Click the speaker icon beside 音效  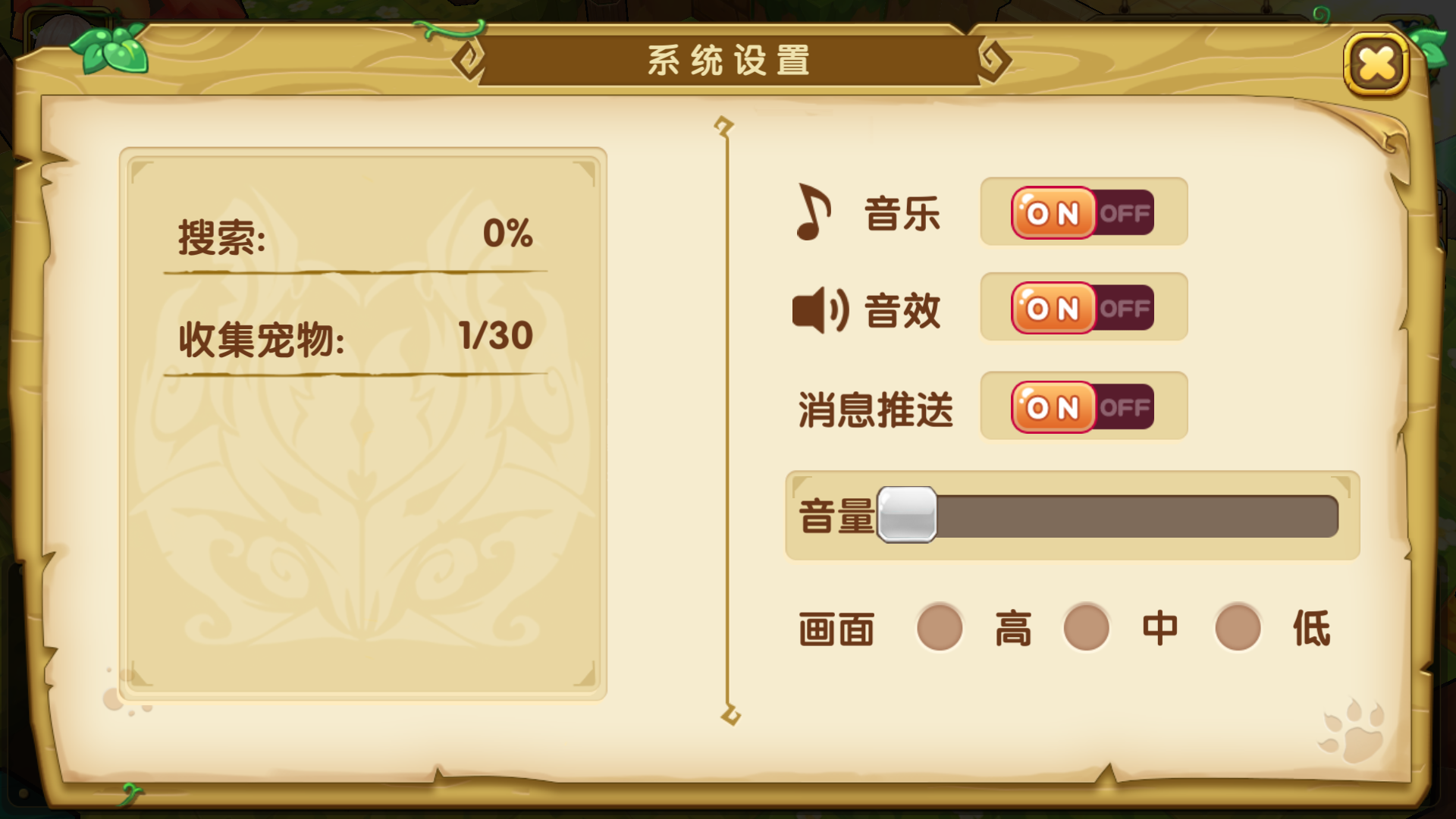821,310
